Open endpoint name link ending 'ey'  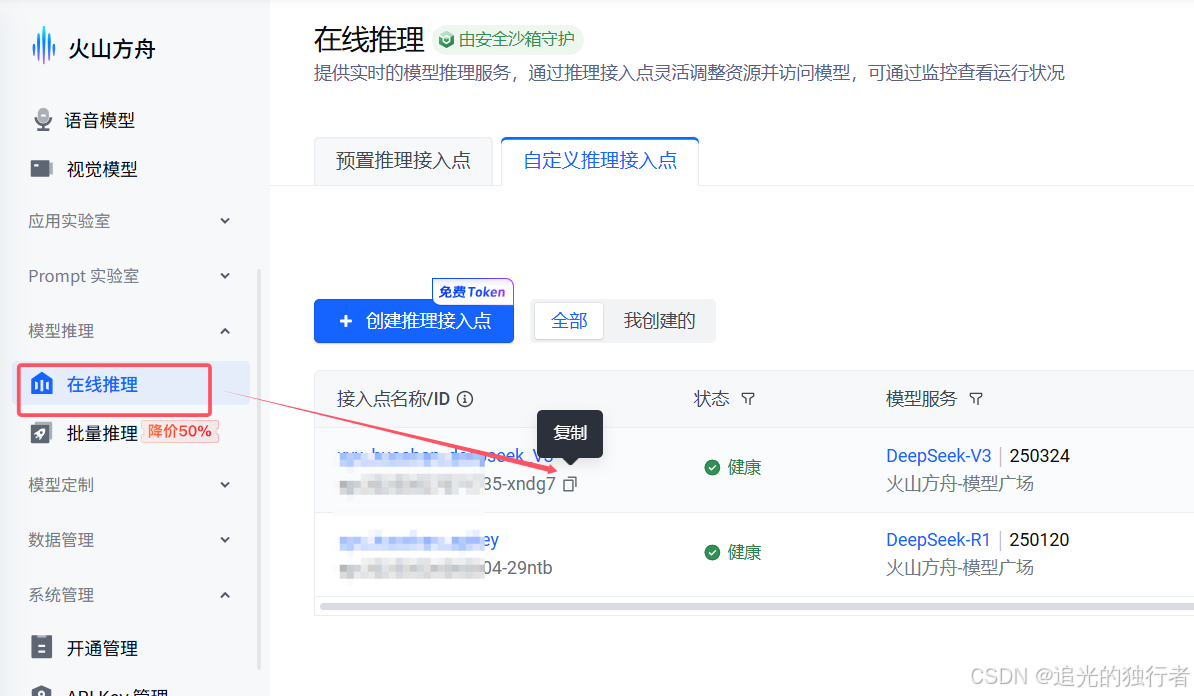pos(419,541)
